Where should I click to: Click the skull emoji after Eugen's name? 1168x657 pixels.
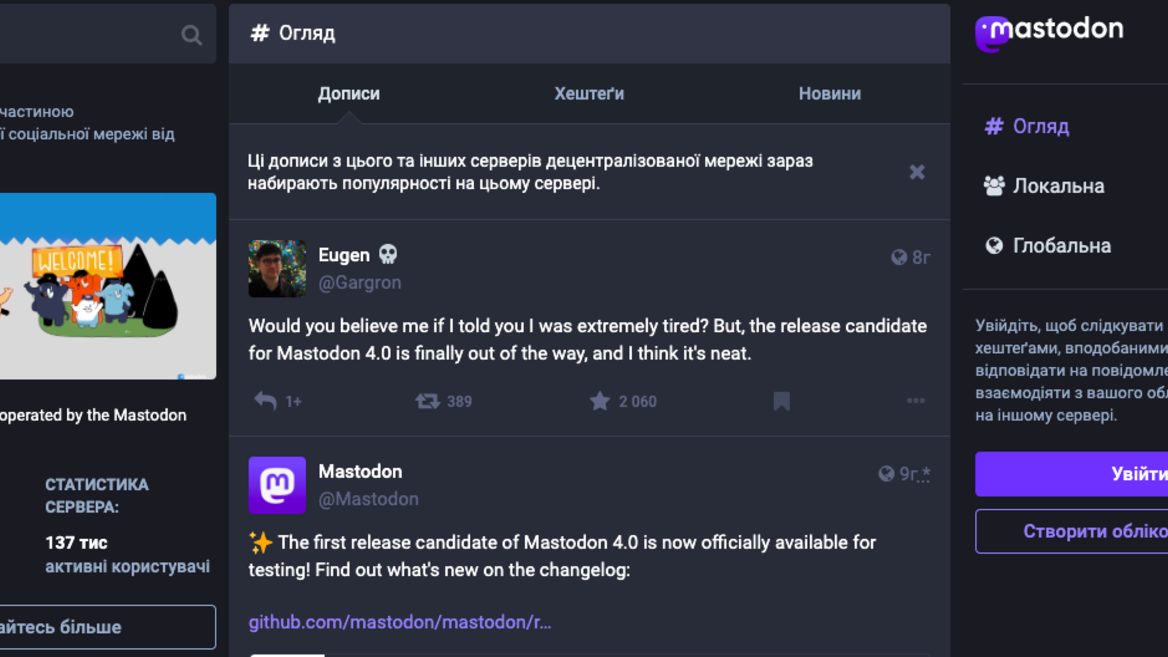pos(387,255)
